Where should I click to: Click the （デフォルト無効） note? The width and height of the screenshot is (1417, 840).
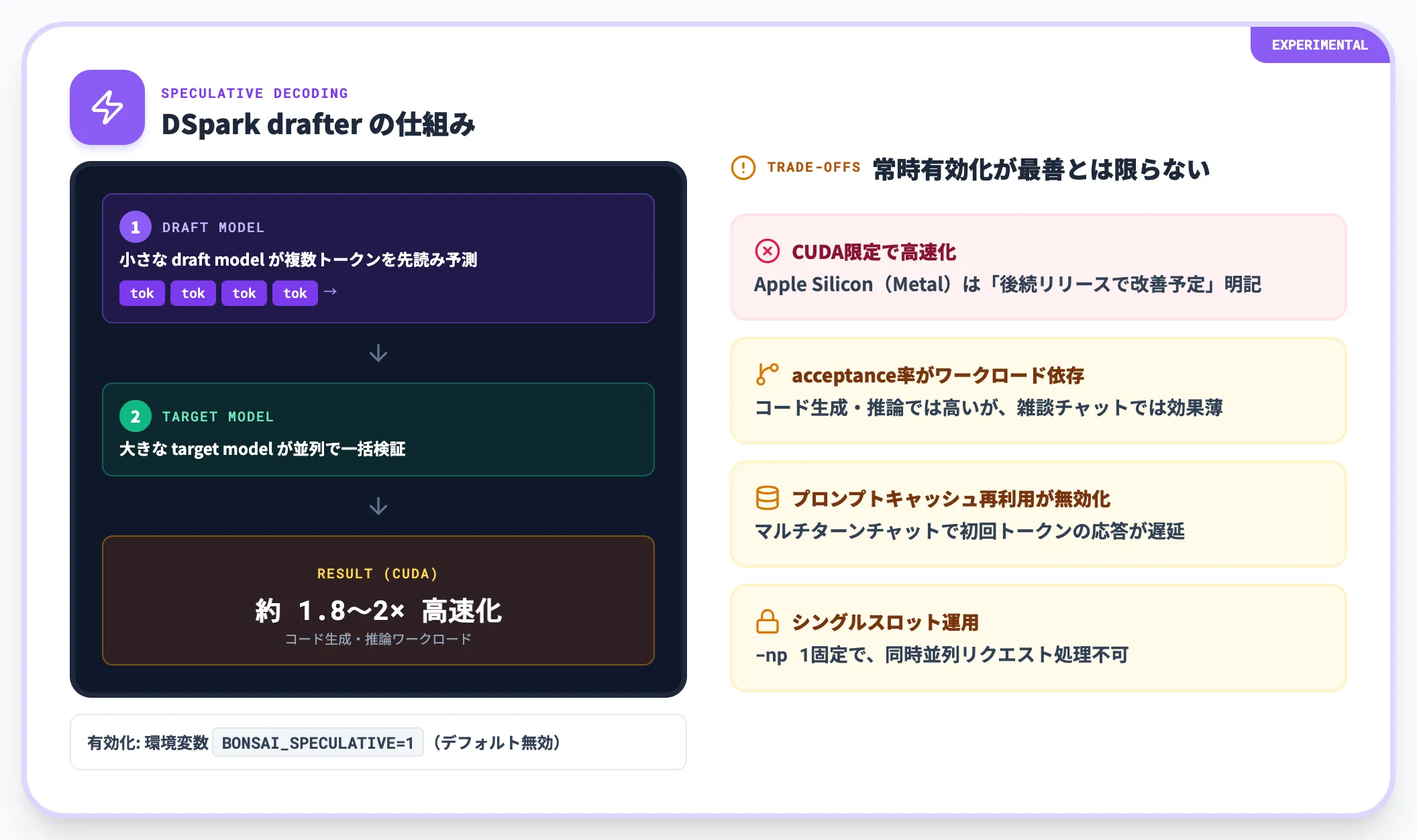[497, 743]
